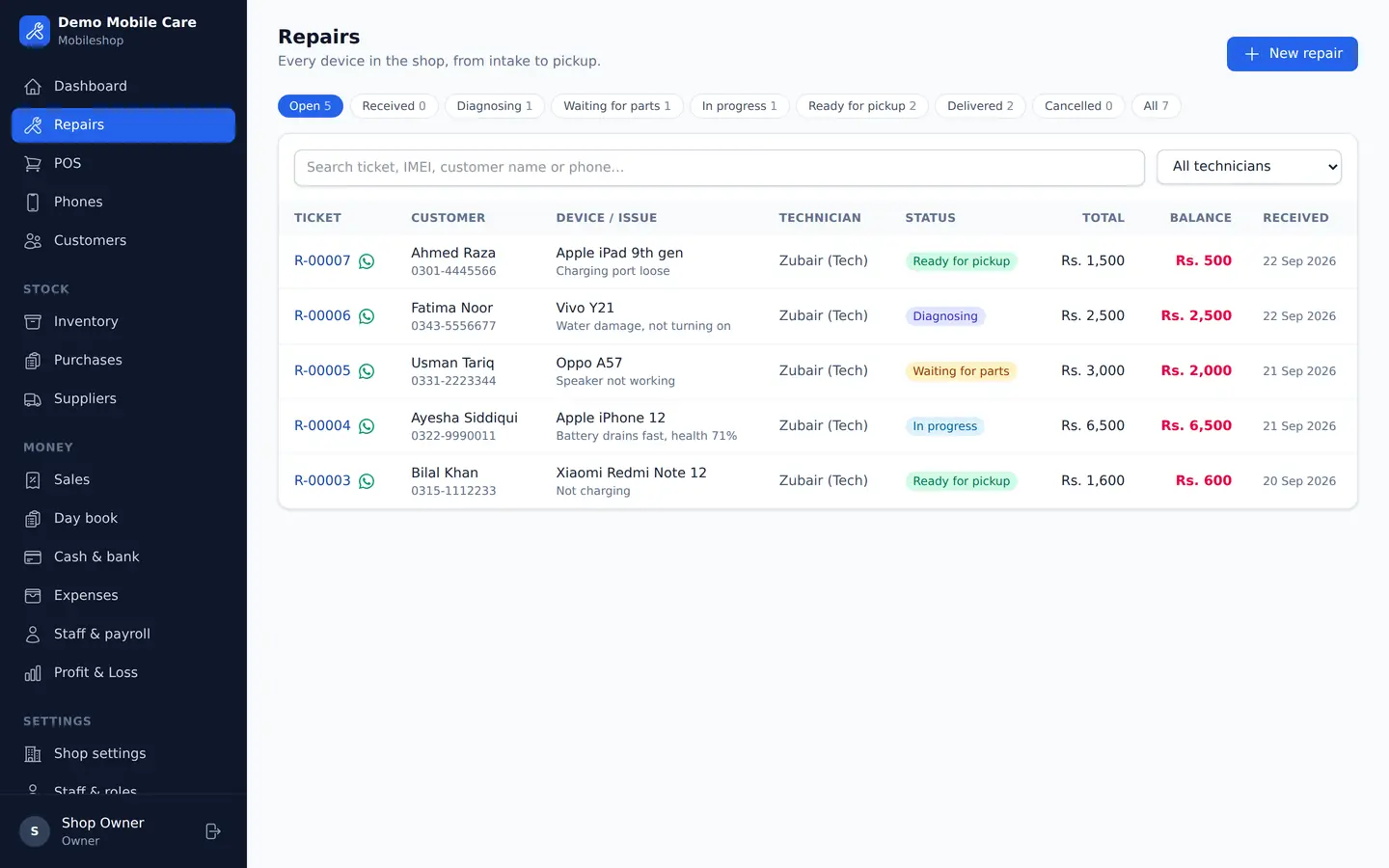
Task: Focus the search ticket, IMEI, customer field
Action: (720, 168)
